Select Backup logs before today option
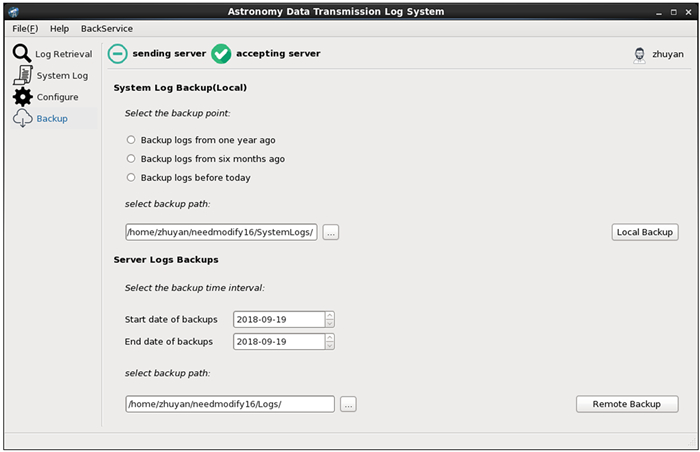The image size is (700, 452). [x=131, y=178]
